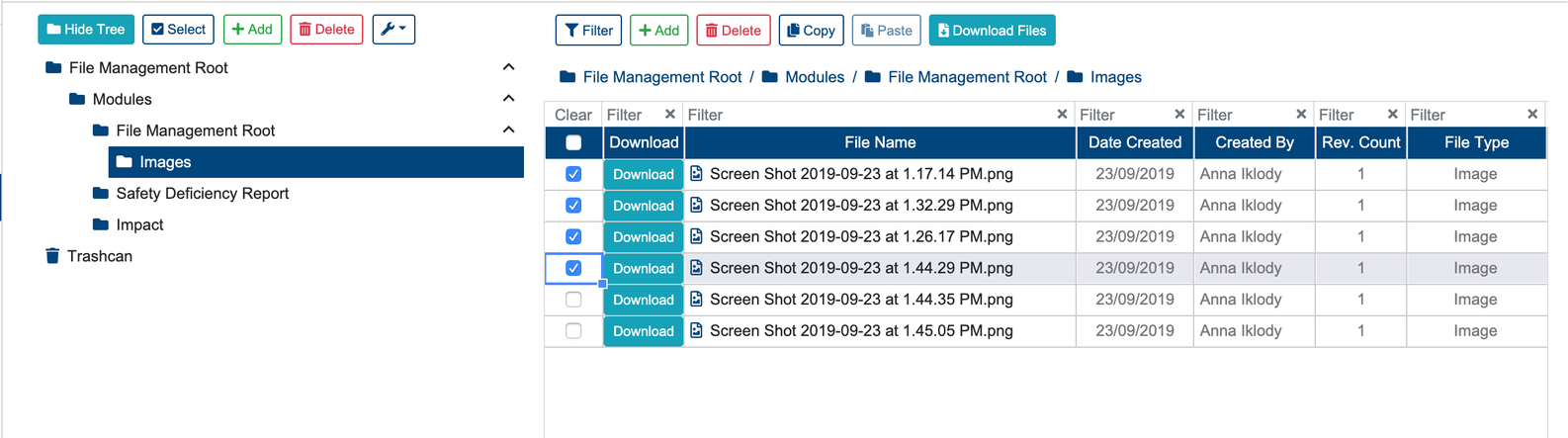This screenshot has height=438, width=1568.
Task: Collapse File Management Root top-level node
Action: pyautogui.click(x=508, y=67)
